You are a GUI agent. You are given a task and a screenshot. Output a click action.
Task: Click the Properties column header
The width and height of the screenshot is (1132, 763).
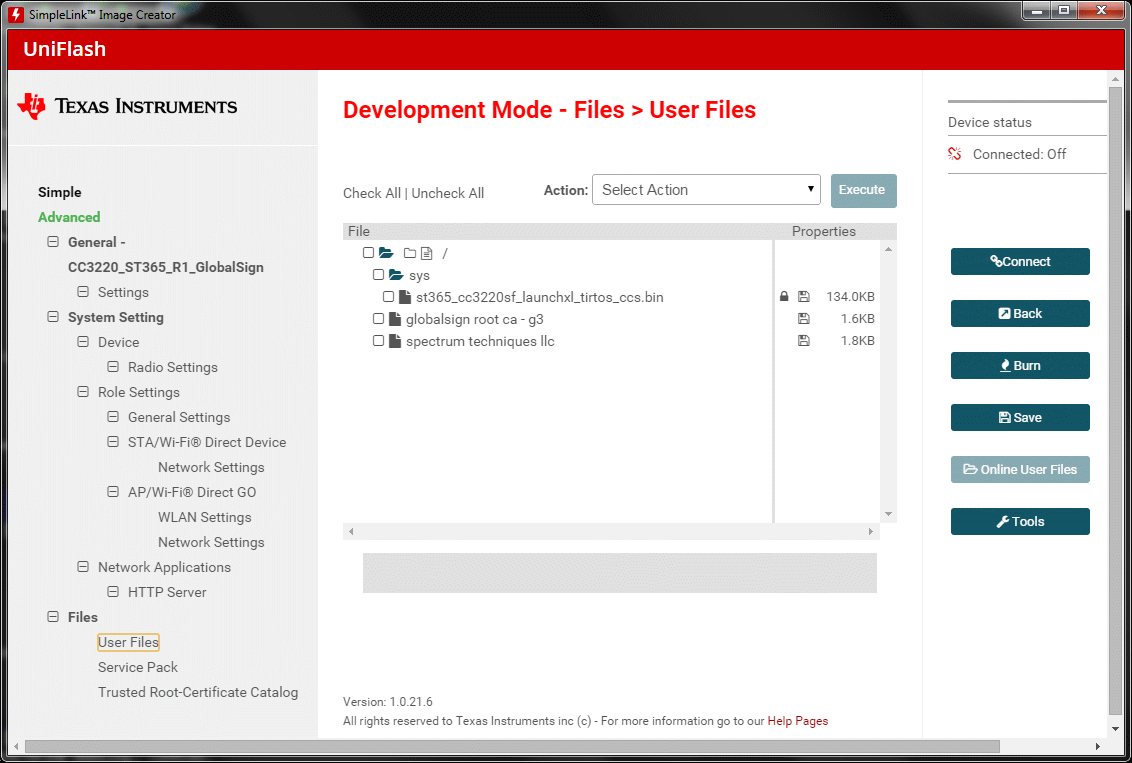tap(824, 231)
